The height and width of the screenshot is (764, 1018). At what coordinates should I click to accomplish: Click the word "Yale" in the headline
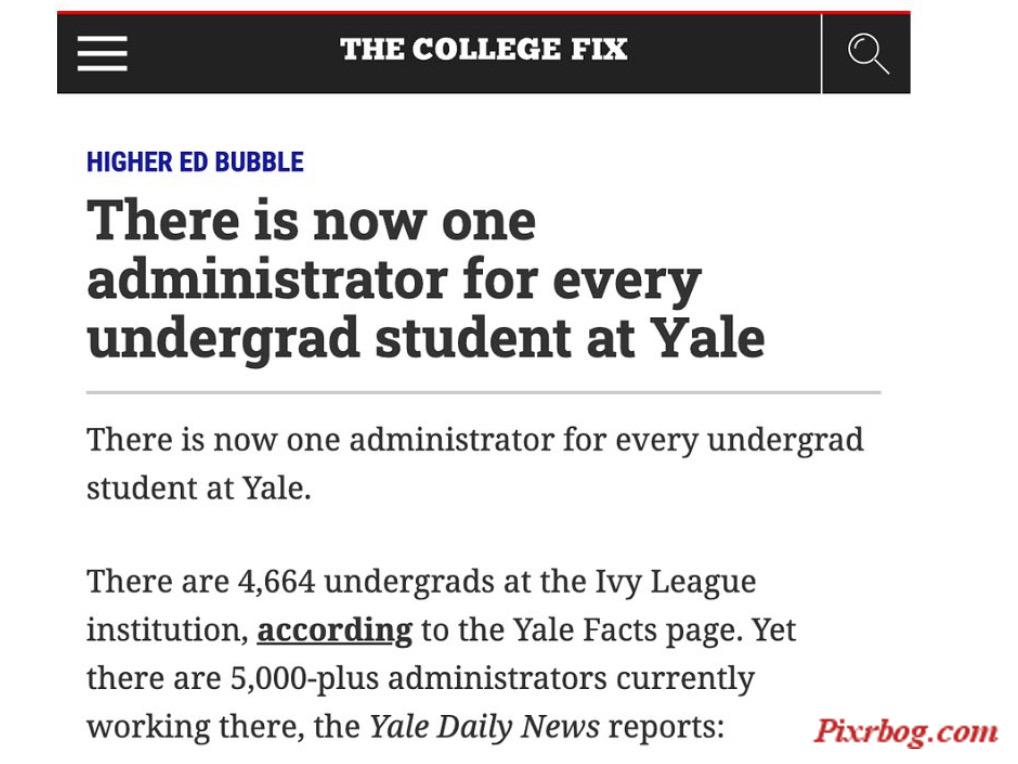708,338
